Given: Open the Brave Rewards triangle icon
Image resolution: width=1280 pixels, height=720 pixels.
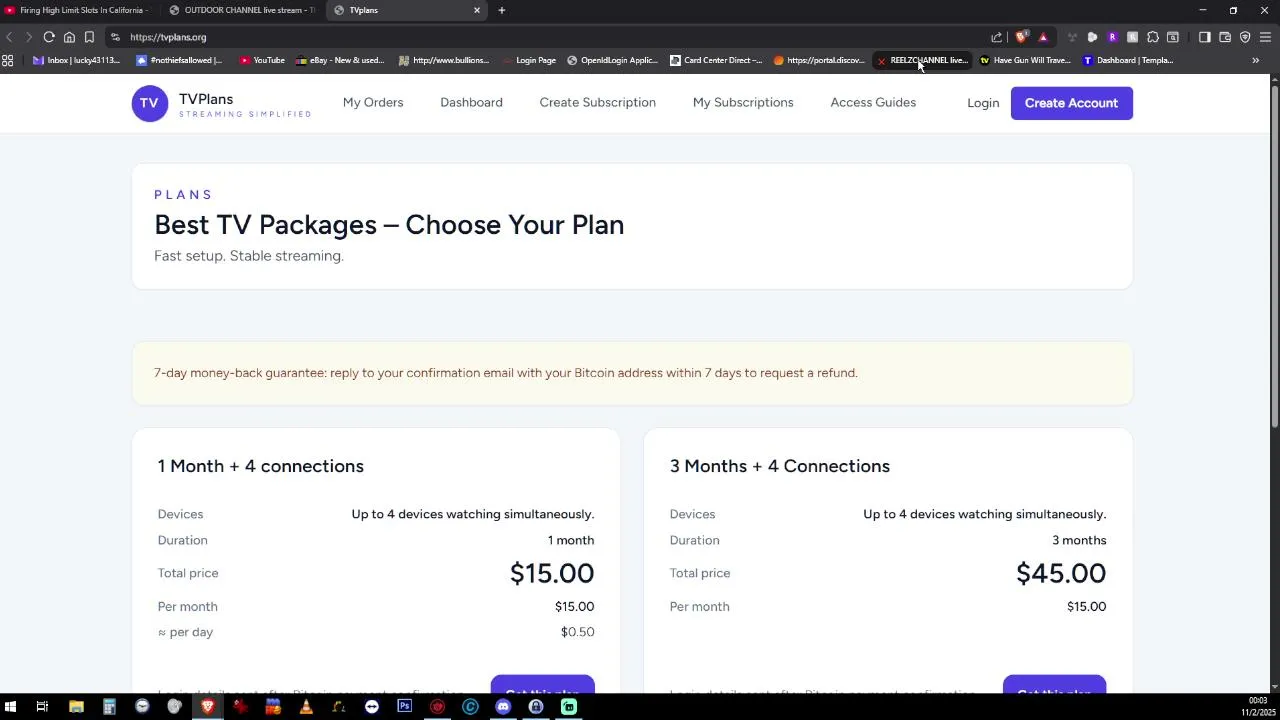Looking at the screenshot, I should pyautogui.click(x=1043, y=37).
